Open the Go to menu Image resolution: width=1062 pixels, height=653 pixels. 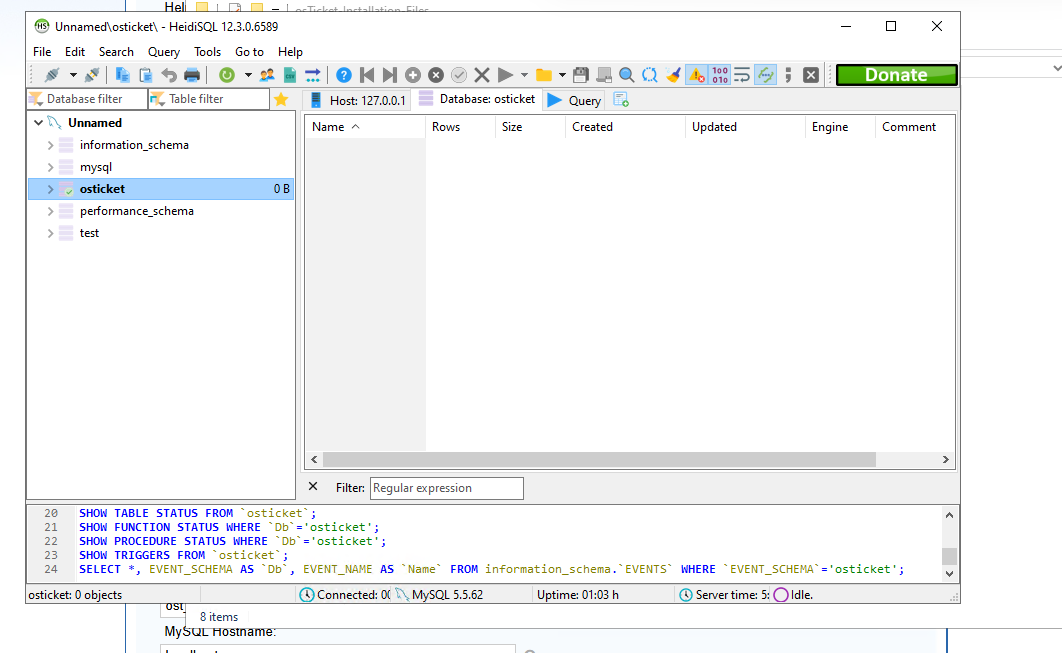(x=249, y=52)
